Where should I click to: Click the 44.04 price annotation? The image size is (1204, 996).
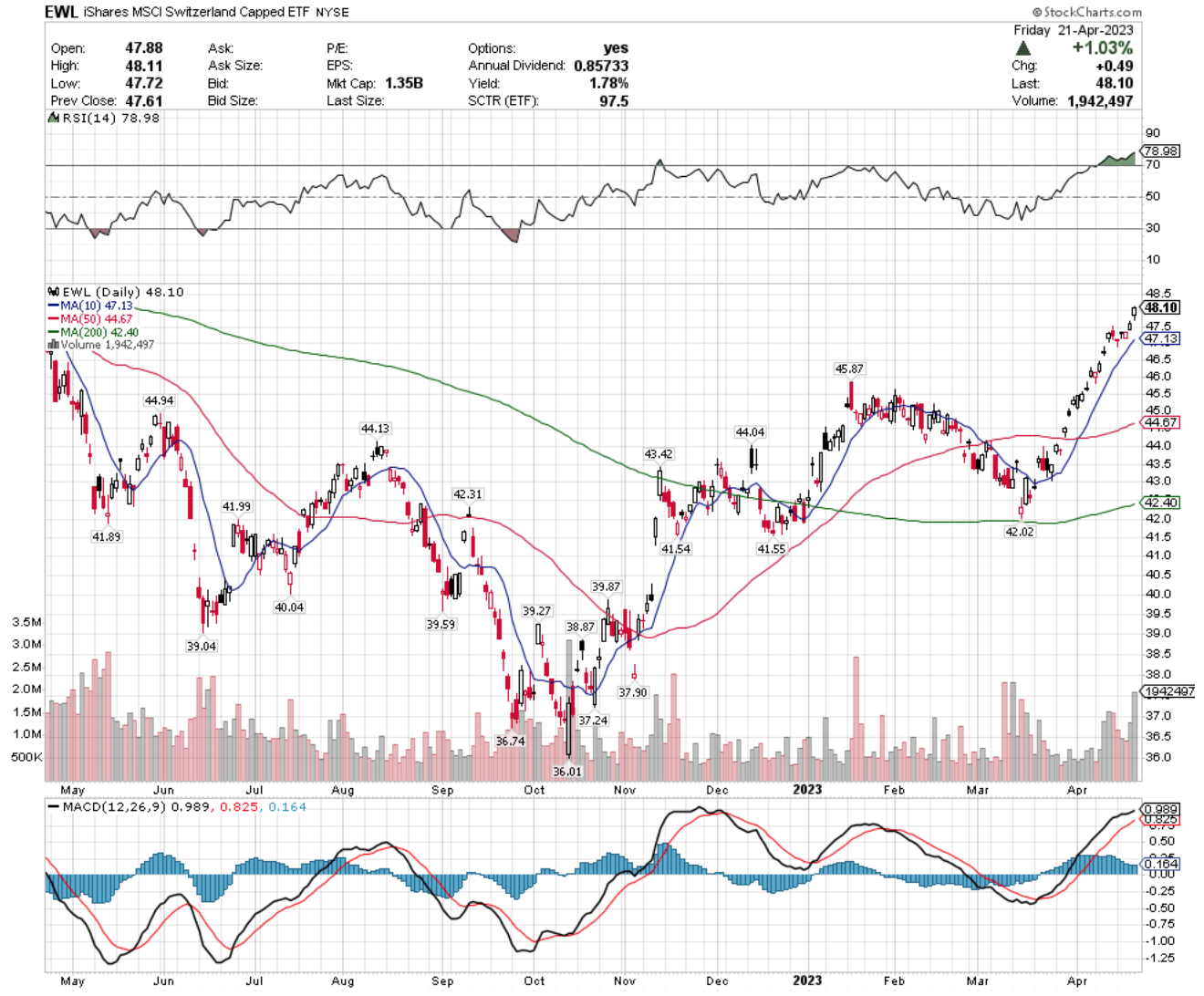pos(750,431)
